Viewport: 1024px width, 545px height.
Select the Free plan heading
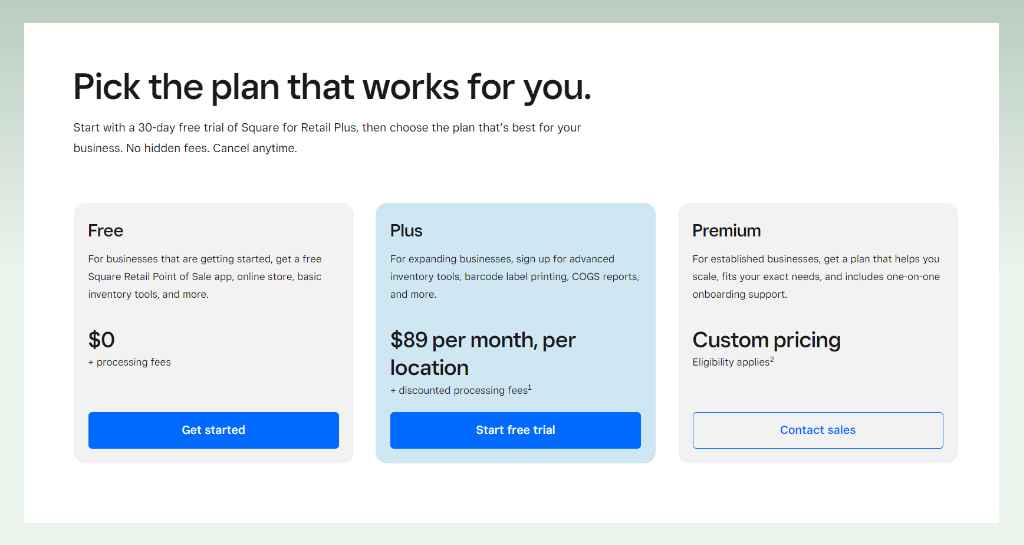[106, 230]
